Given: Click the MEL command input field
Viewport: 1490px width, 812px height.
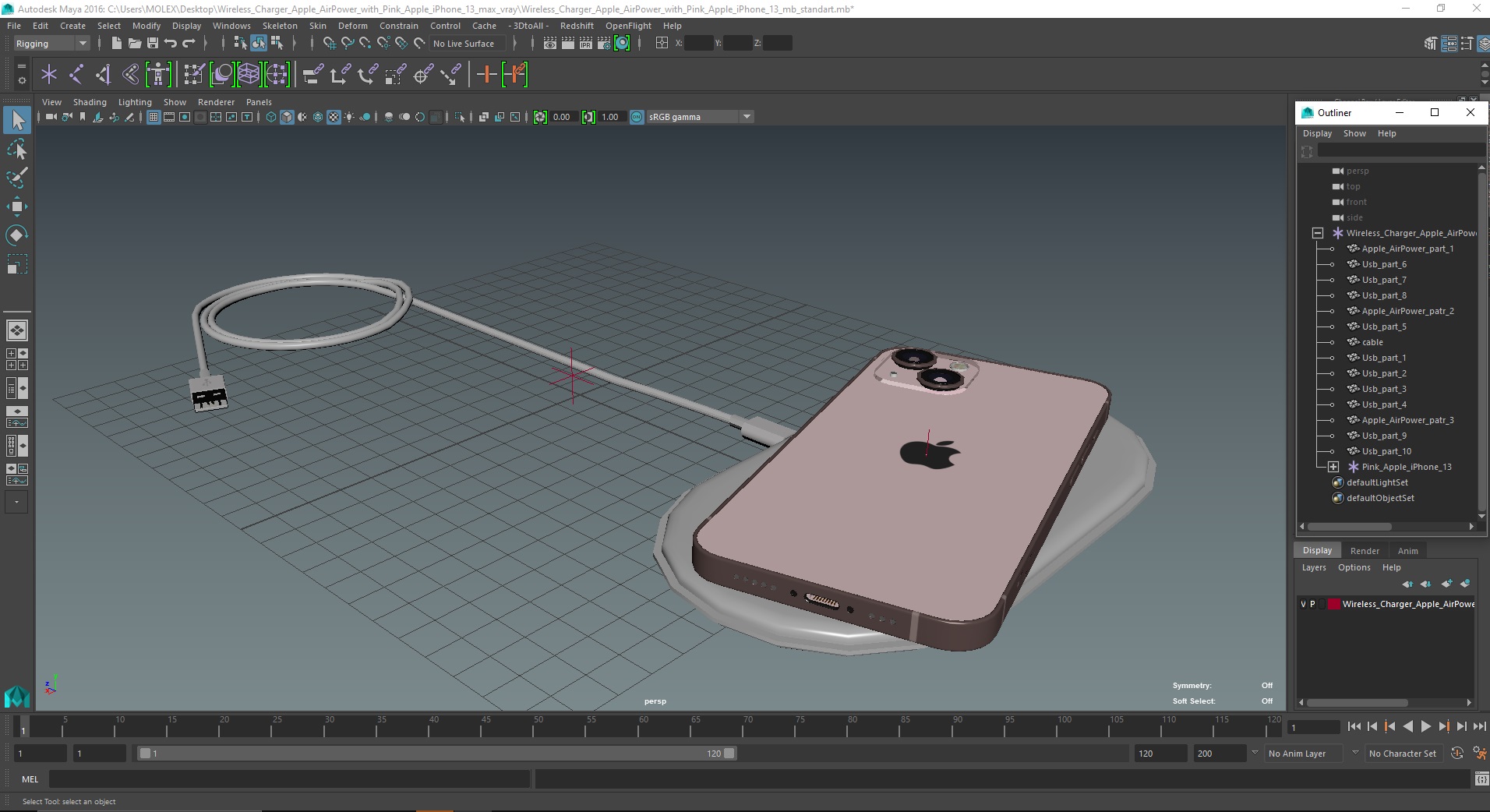Looking at the screenshot, I should pos(289,778).
